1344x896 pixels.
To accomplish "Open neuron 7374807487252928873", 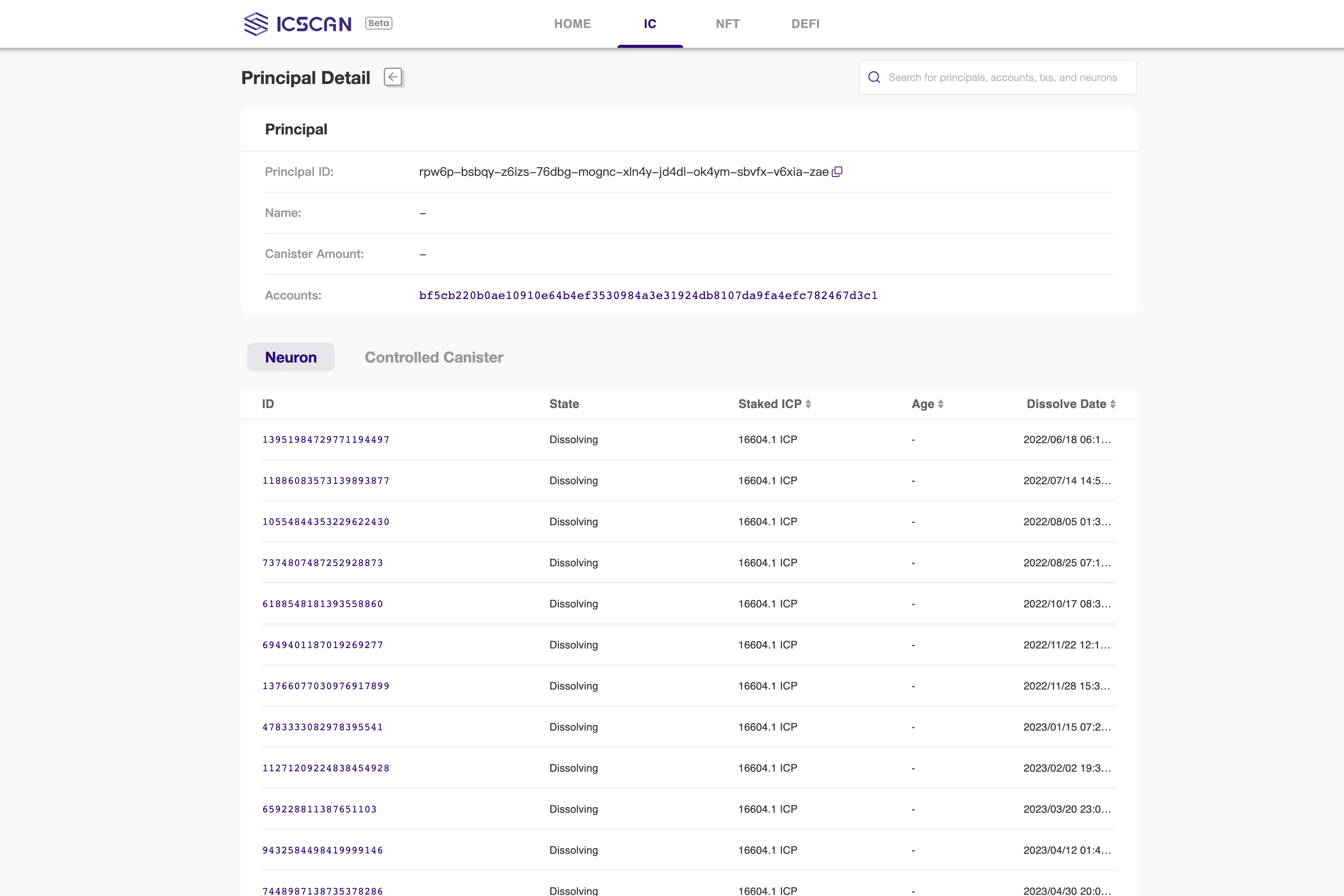I will click(322, 563).
